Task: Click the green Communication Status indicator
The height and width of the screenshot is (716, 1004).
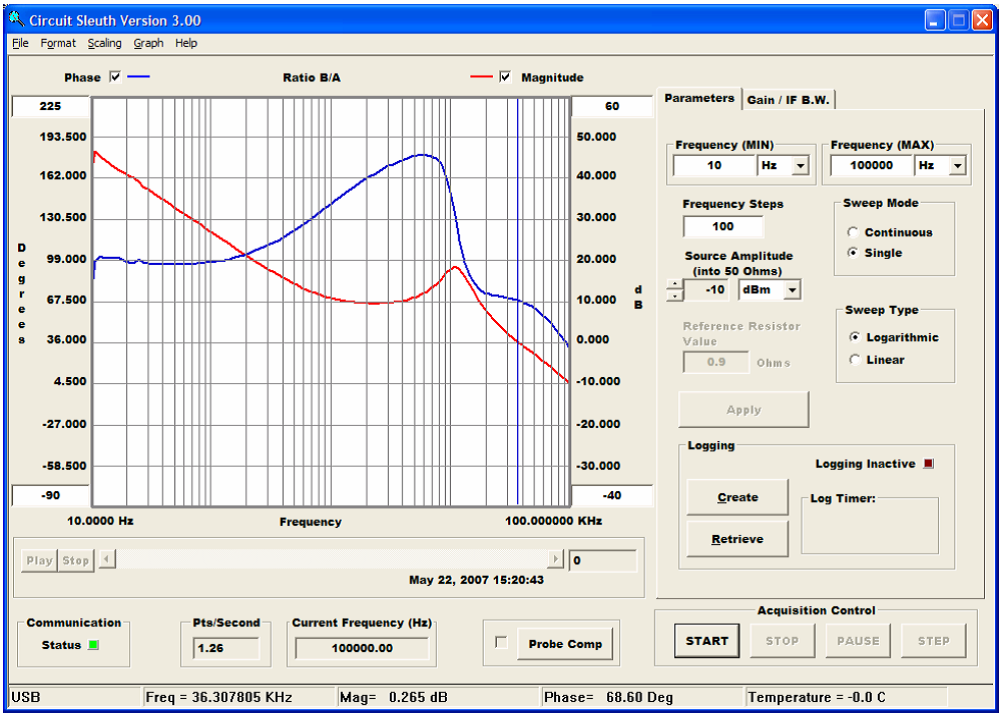Action: pyautogui.click(x=94, y=645)
